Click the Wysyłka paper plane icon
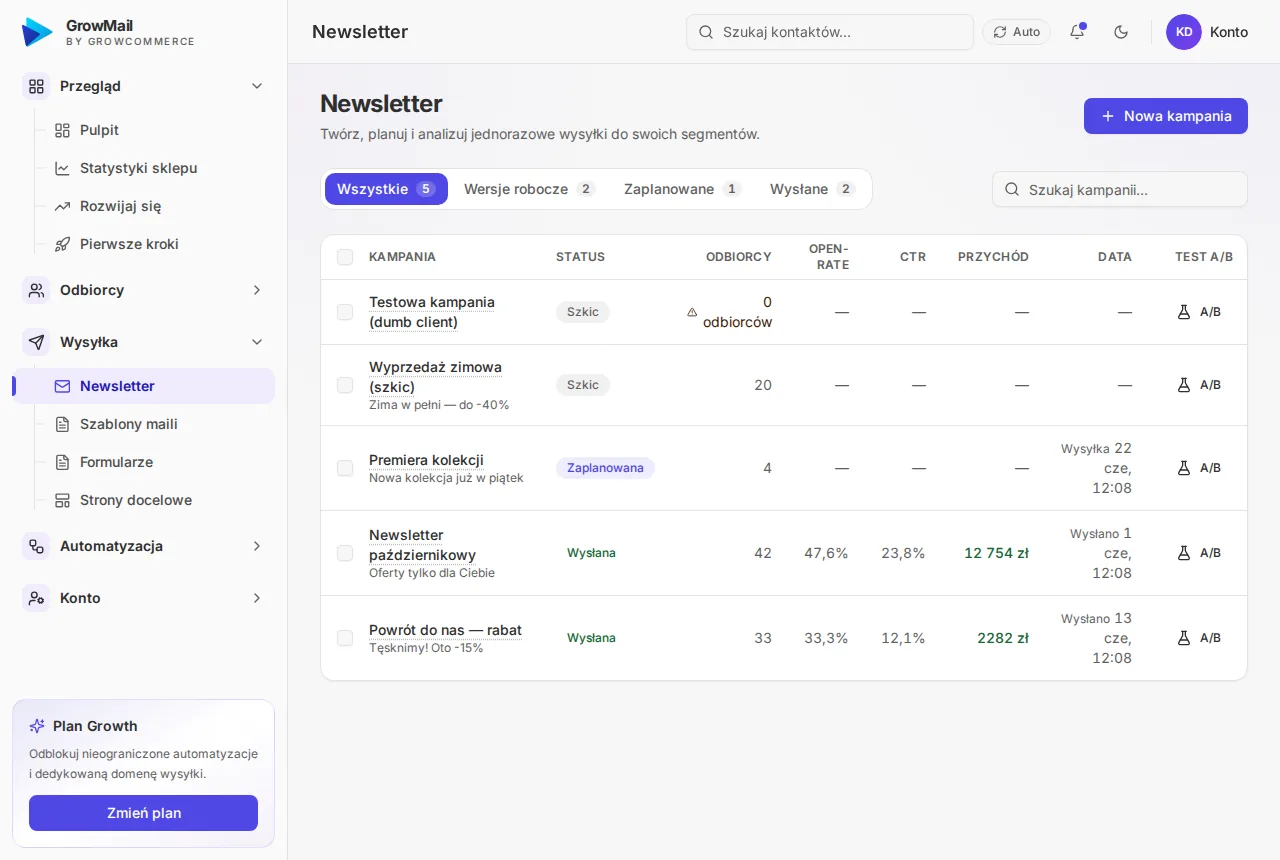The image size is (1280, 860). click(36, 342)
